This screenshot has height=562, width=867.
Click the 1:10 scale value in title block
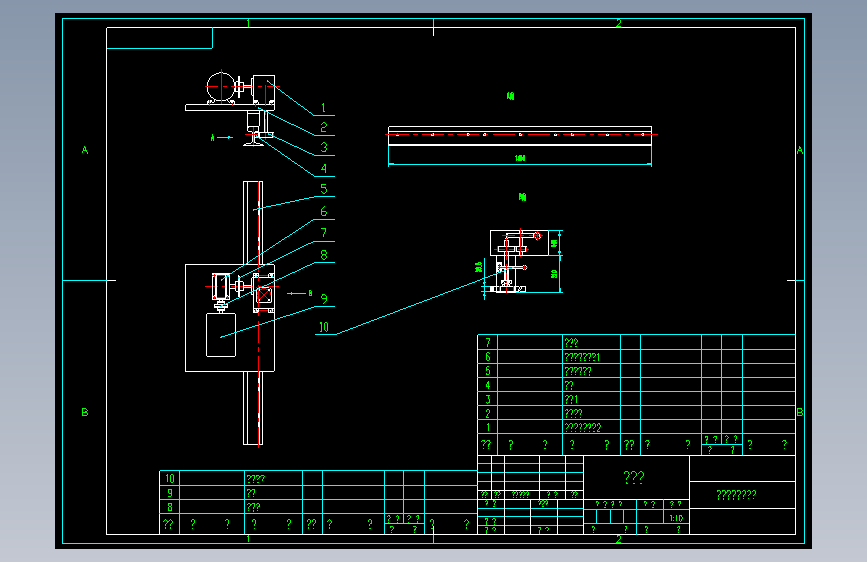click(676, 518)
